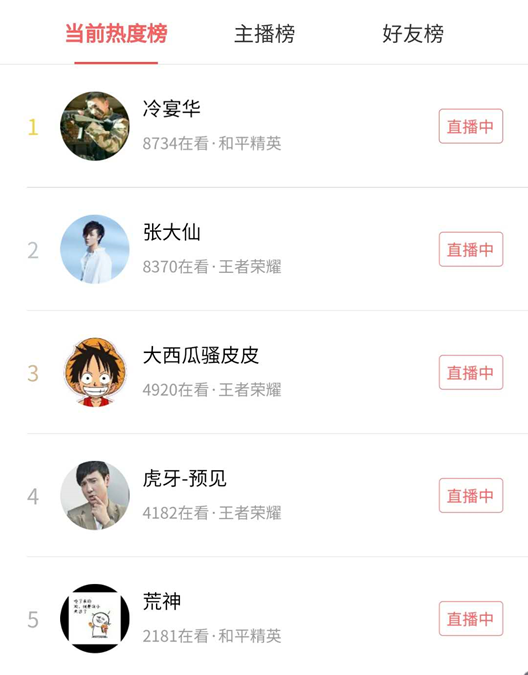Watch 虎牙-预见 via 直播中 button
This screenshot has height=675, width=528.
[x=471, y=495]
